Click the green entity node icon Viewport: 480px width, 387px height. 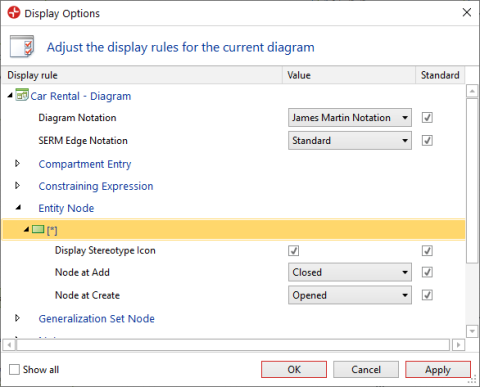pos(38,229)
